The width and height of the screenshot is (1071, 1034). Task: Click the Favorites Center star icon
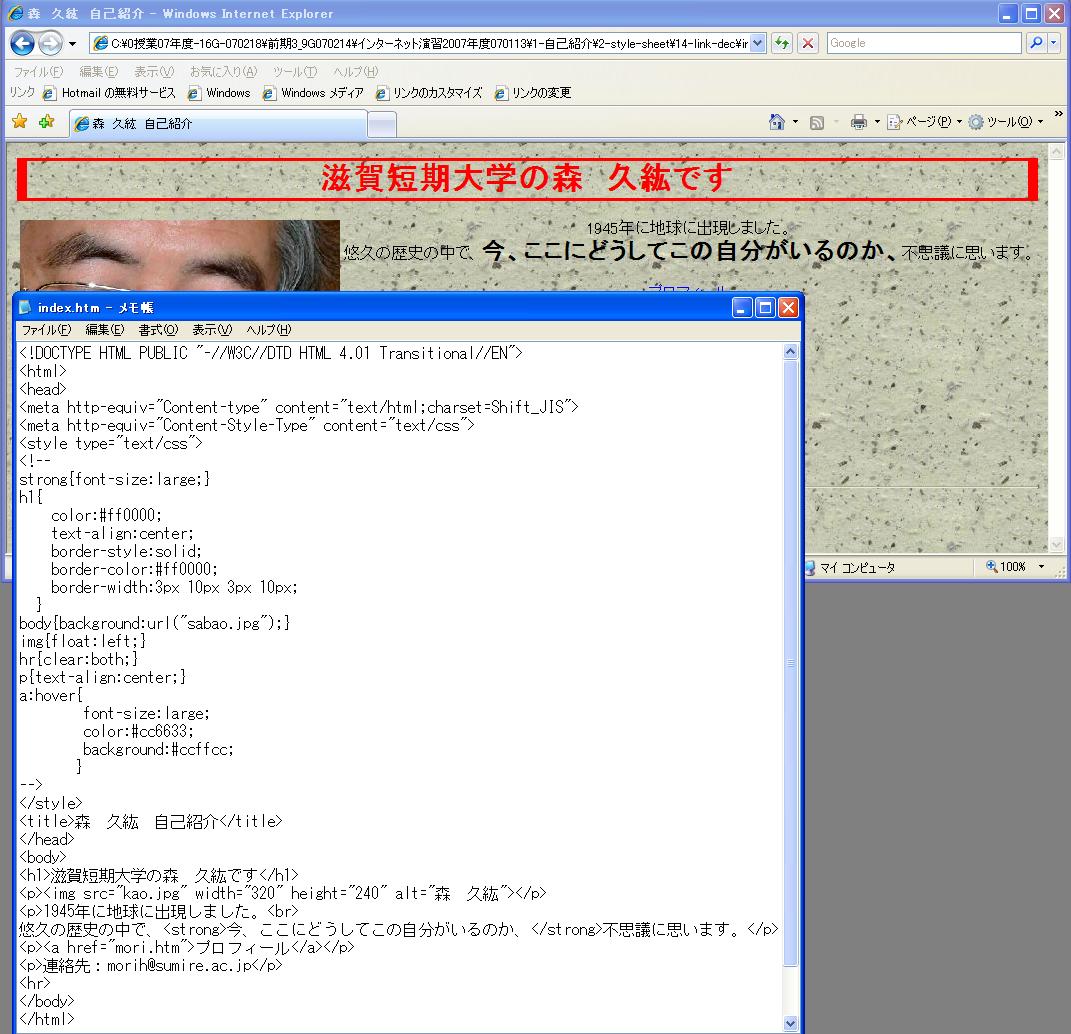pos(20,122)
